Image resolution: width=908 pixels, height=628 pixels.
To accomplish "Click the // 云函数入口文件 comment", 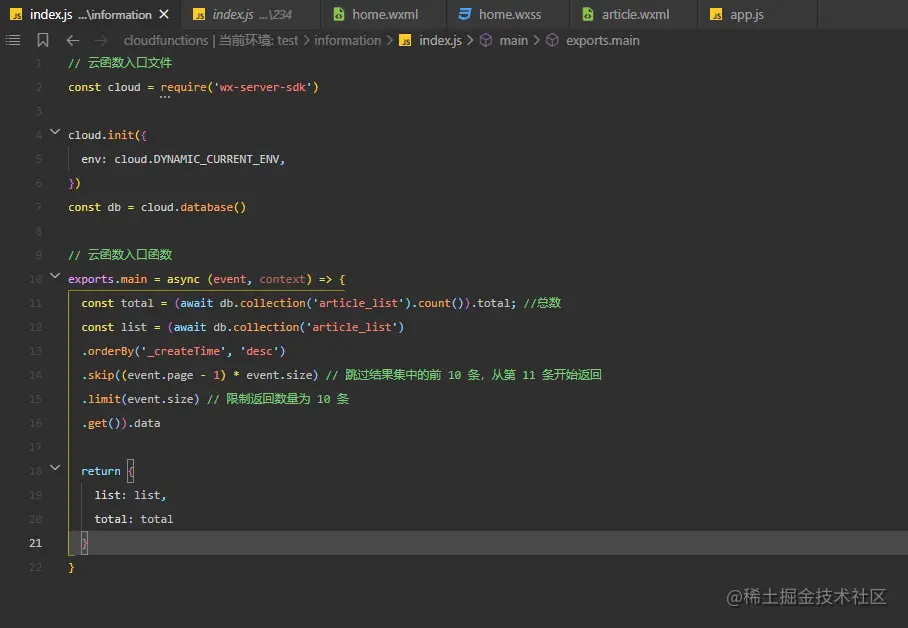I will 120,63.
